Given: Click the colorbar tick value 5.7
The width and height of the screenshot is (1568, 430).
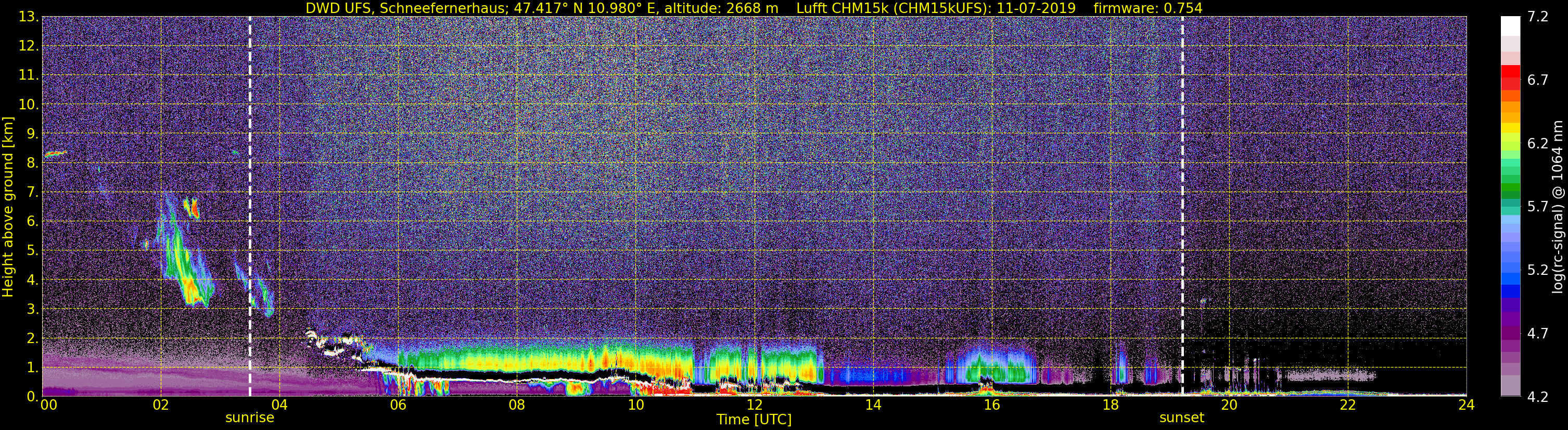Looking at the screenshot, I should (1538, 207).
